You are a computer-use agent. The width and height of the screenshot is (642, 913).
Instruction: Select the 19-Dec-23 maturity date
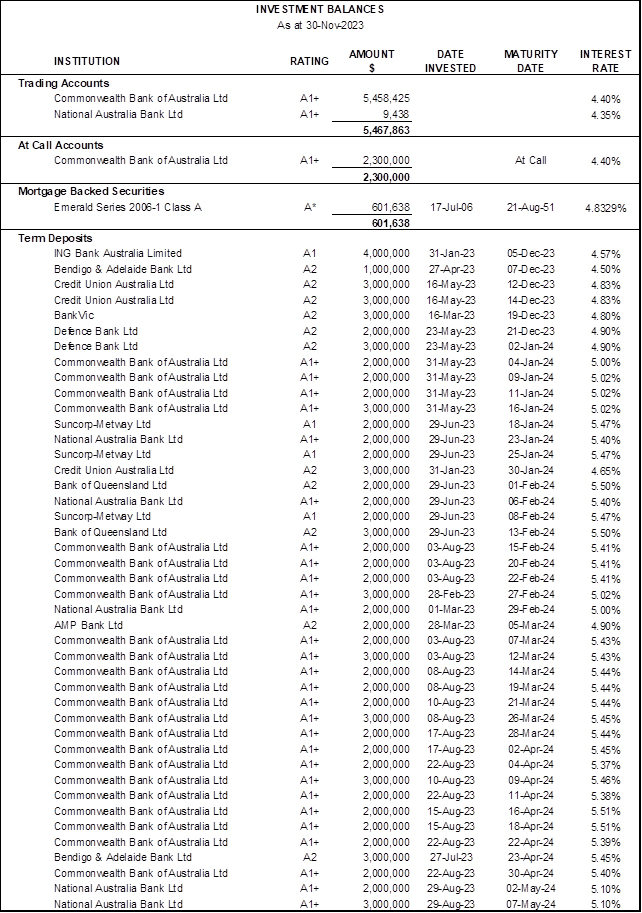(x=530, y=315)
